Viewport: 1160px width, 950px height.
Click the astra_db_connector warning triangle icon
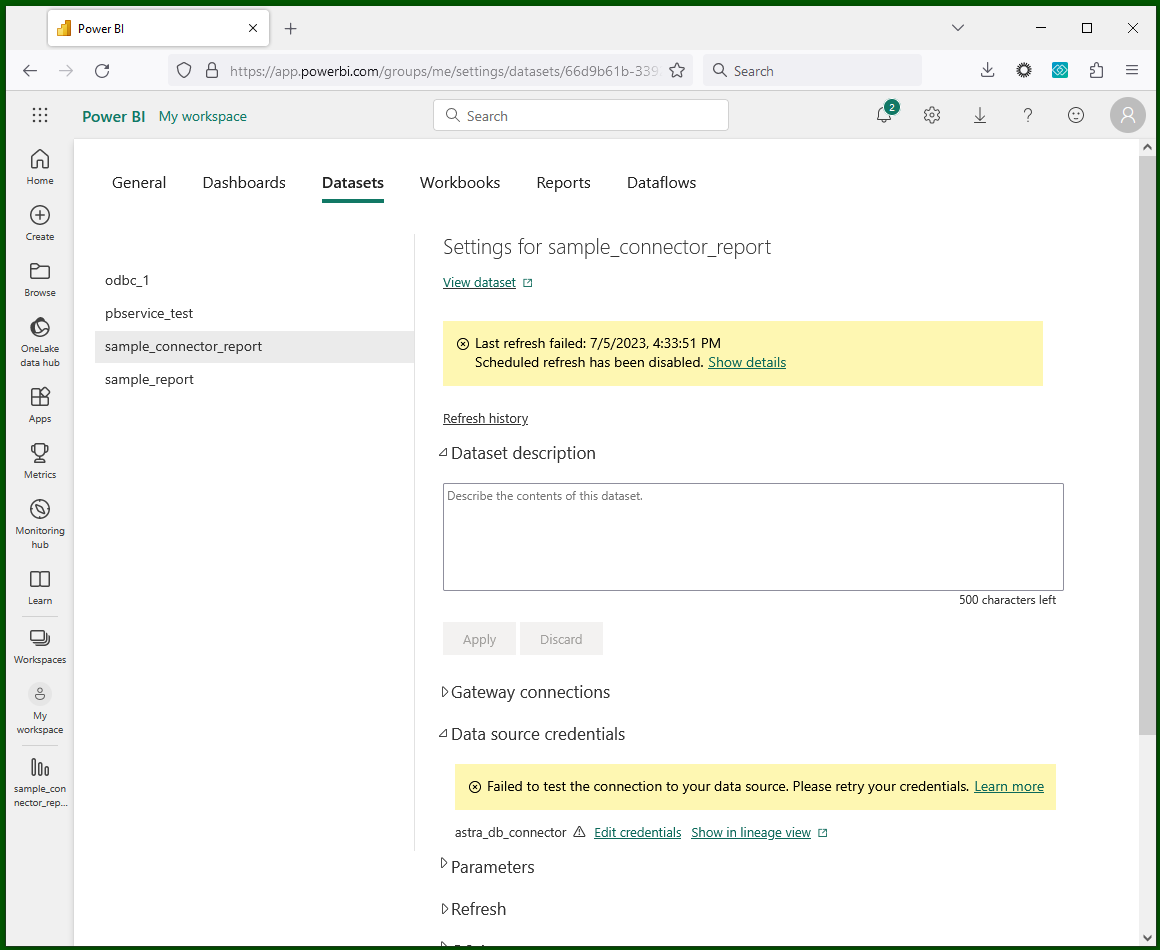[x=580, y=832]
